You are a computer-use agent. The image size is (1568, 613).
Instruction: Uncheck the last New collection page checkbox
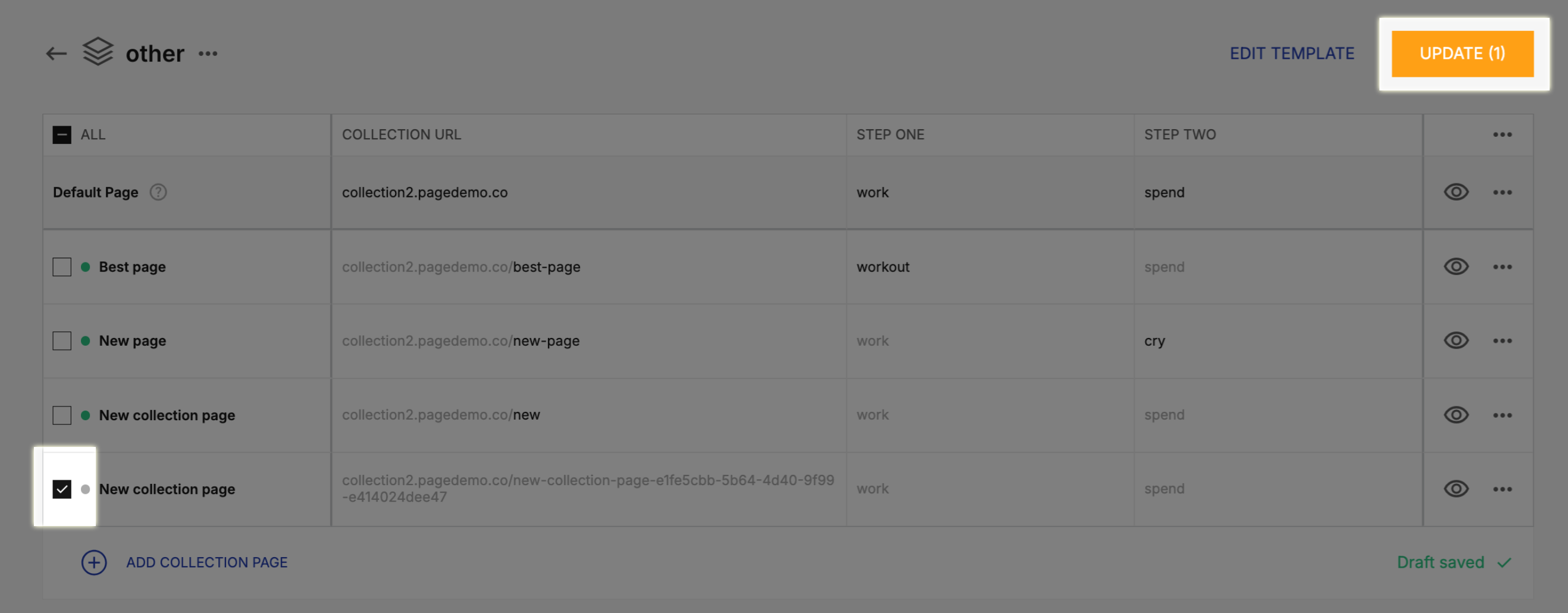pyautogui.click(x=61, y=488)
